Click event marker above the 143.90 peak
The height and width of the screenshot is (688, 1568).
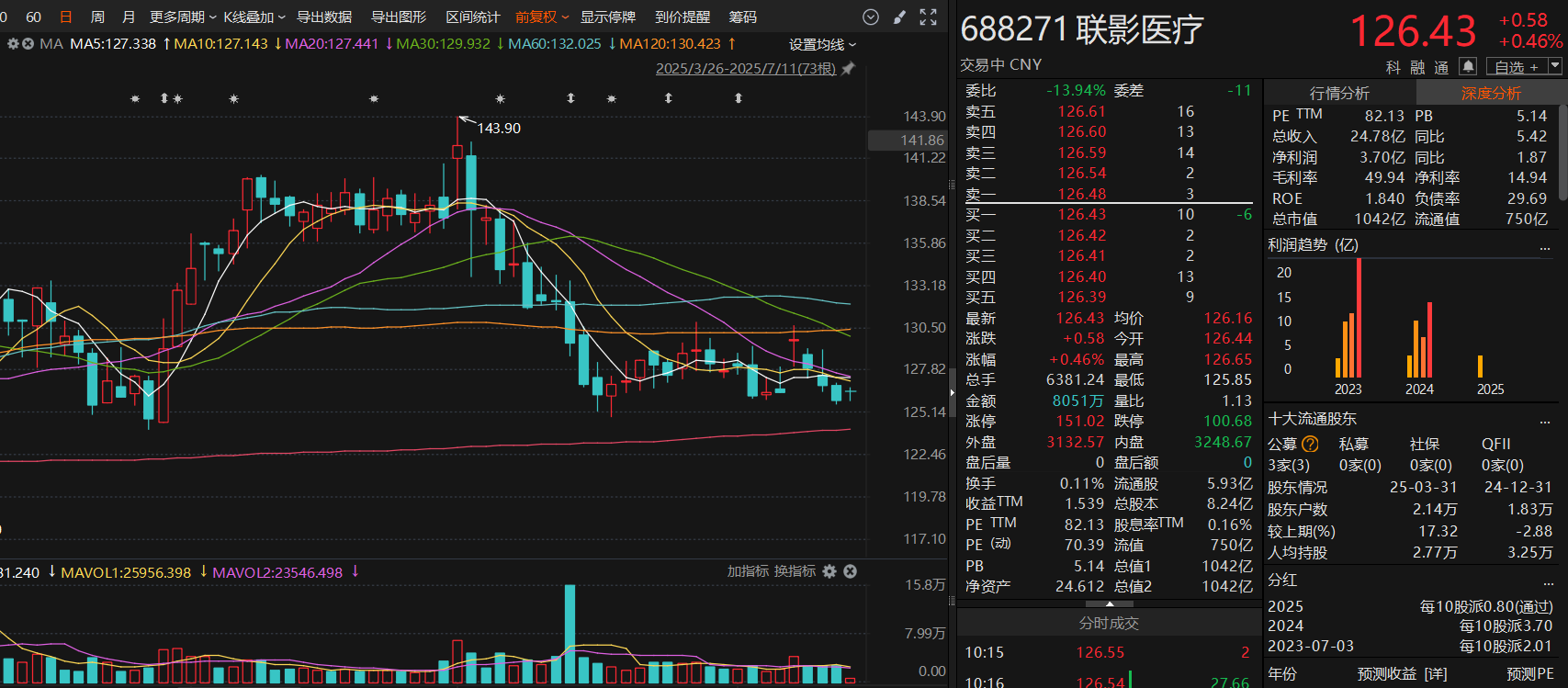500,98
